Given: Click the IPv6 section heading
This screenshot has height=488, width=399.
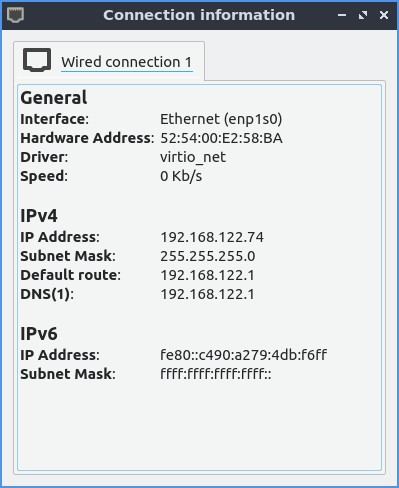Looking at the screenshot, I should pyautogui.click(x=39, y=334).
